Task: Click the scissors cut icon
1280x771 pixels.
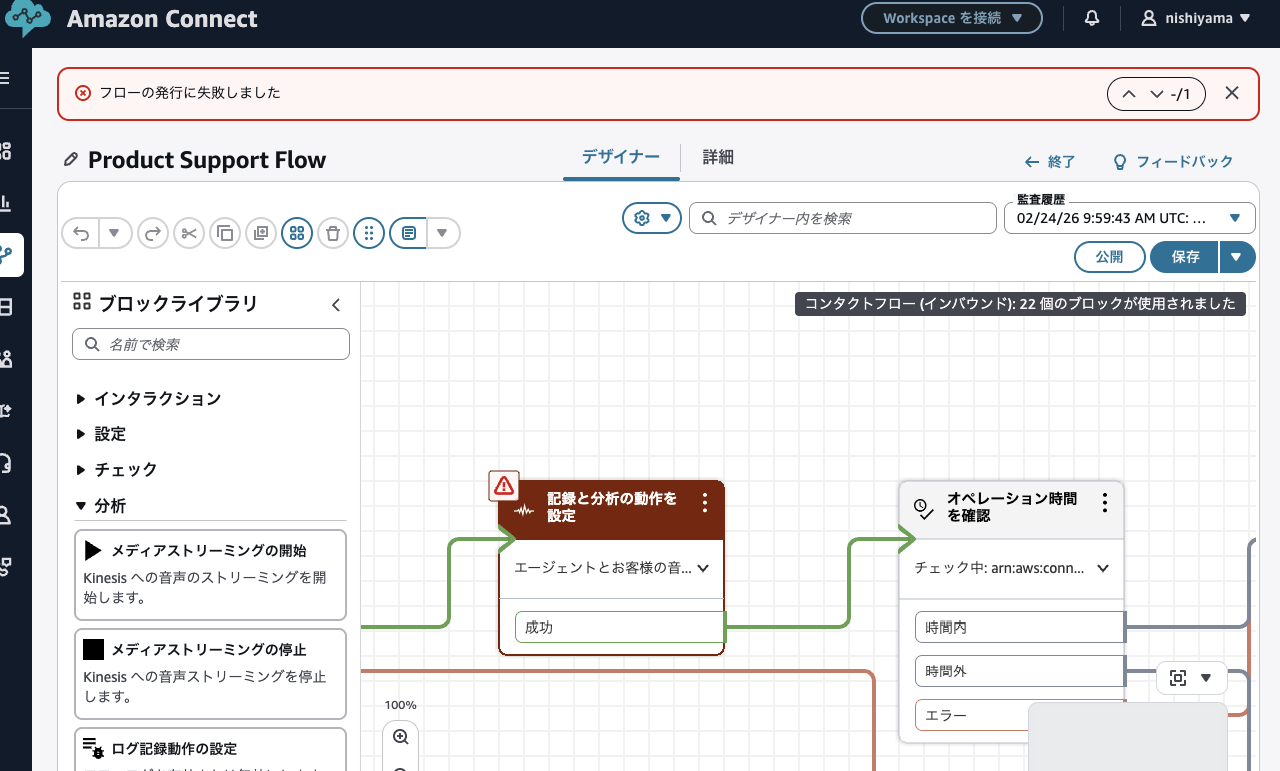Action: [x=189, y=233]
